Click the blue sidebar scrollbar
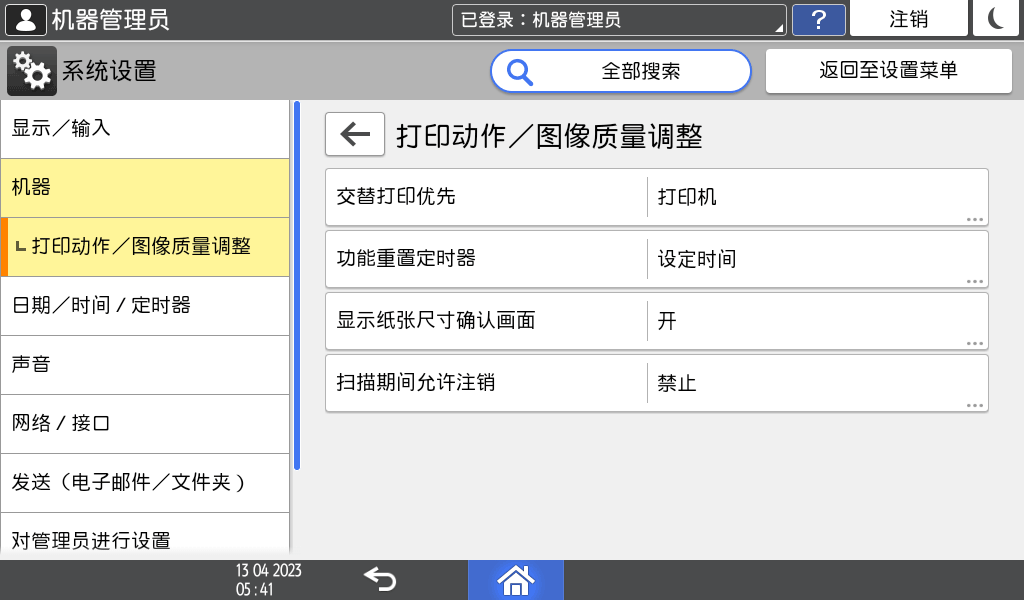1024x600 pixels. click(296, 285)
